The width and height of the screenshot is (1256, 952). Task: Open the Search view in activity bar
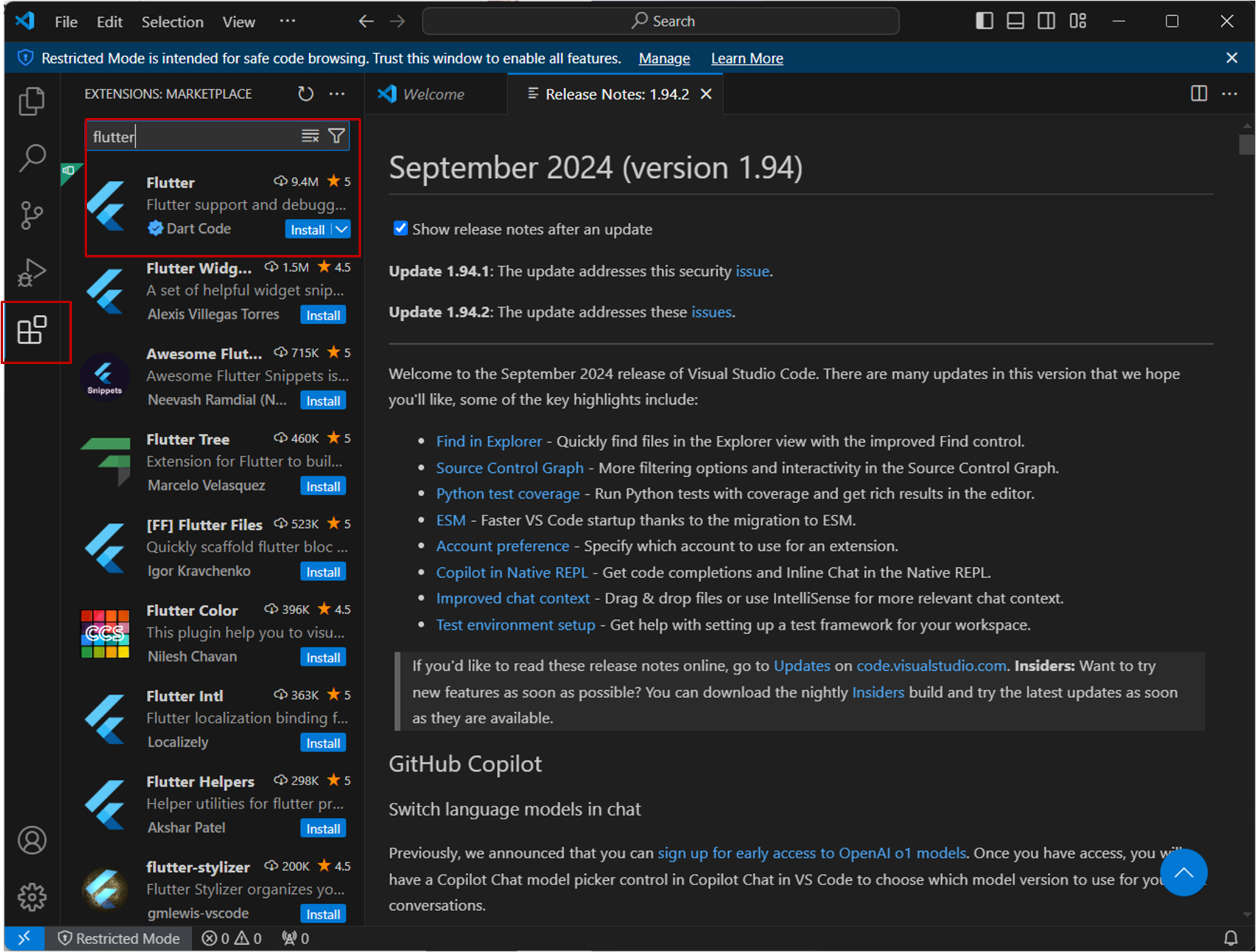coord(32,158)
